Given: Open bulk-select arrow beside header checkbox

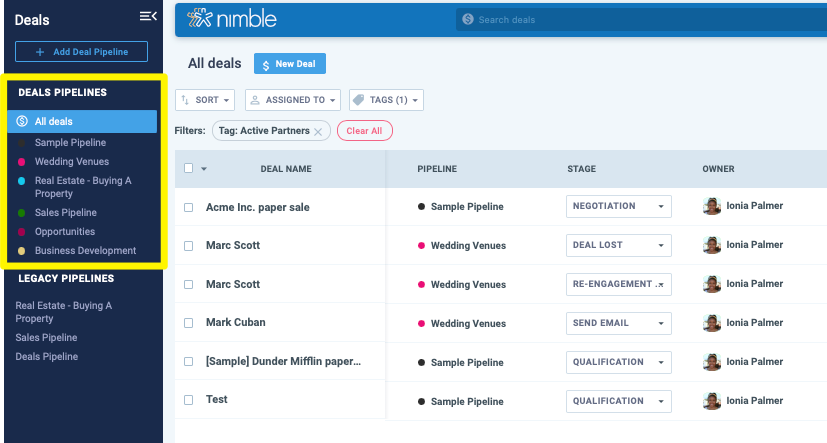Looking at the screenshot, I should (204, 169).
